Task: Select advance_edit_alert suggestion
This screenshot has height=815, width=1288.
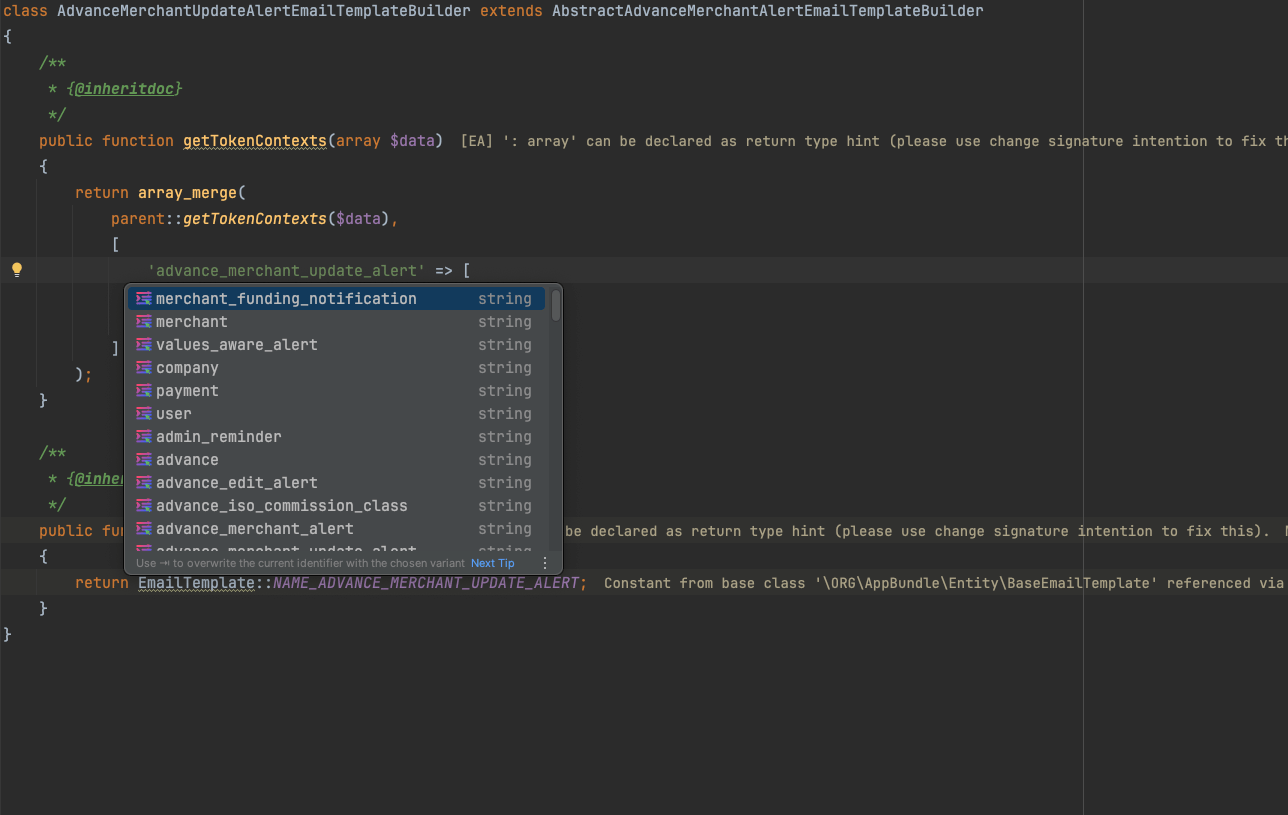Action: [x=336, y=483]
